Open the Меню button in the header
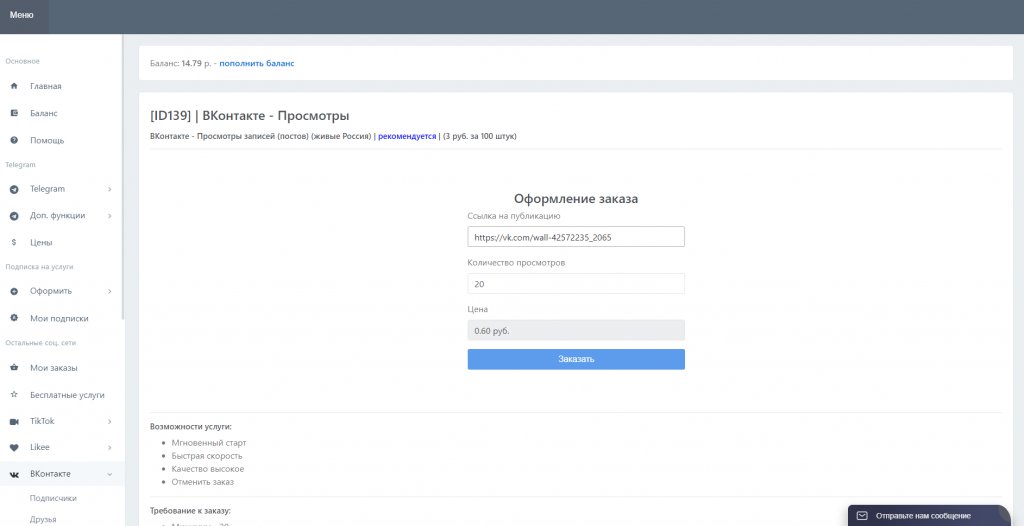The height and width of the screenshot is (526, 1024). click(22, 15)
